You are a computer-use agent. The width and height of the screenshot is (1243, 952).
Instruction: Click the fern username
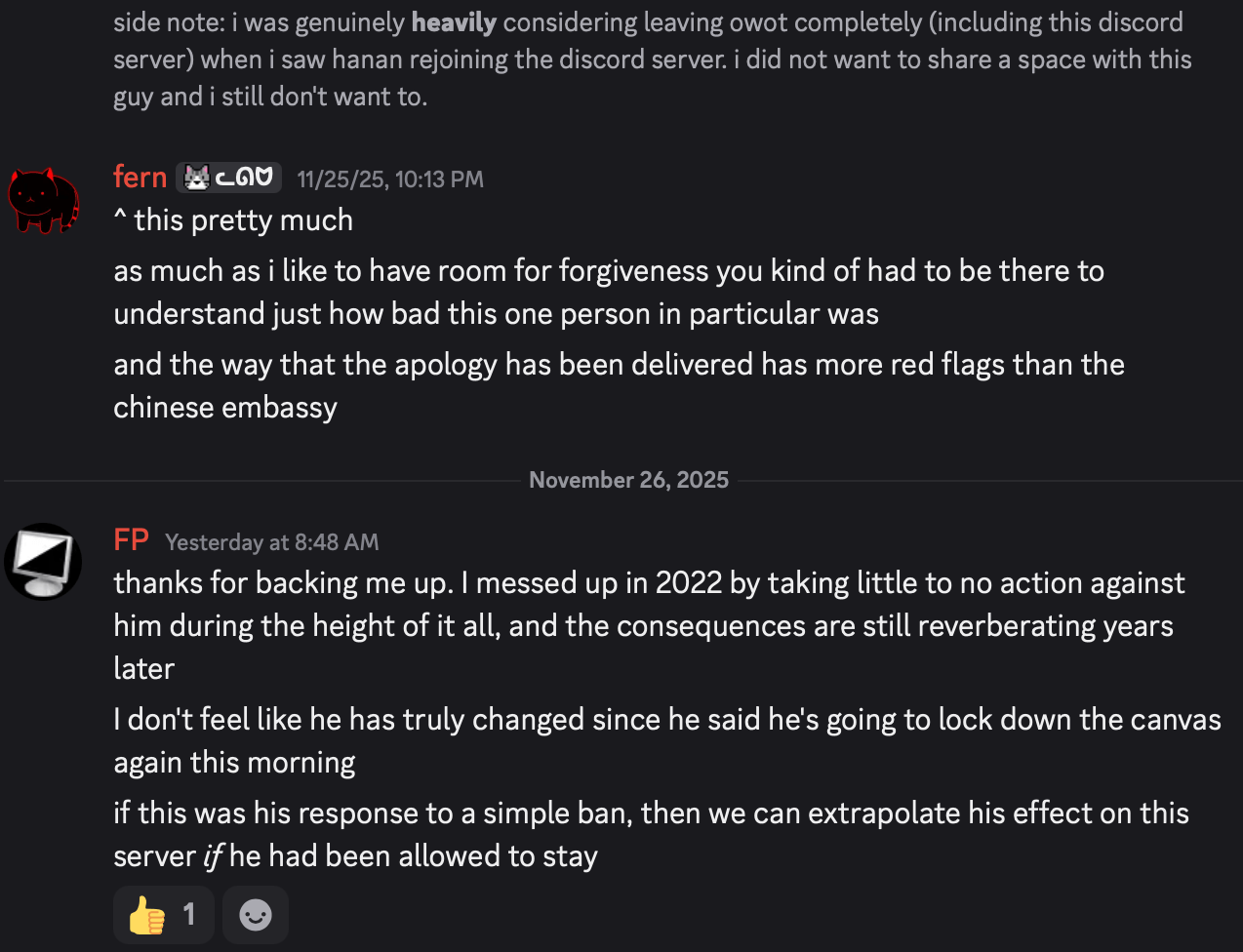point(140,178)
